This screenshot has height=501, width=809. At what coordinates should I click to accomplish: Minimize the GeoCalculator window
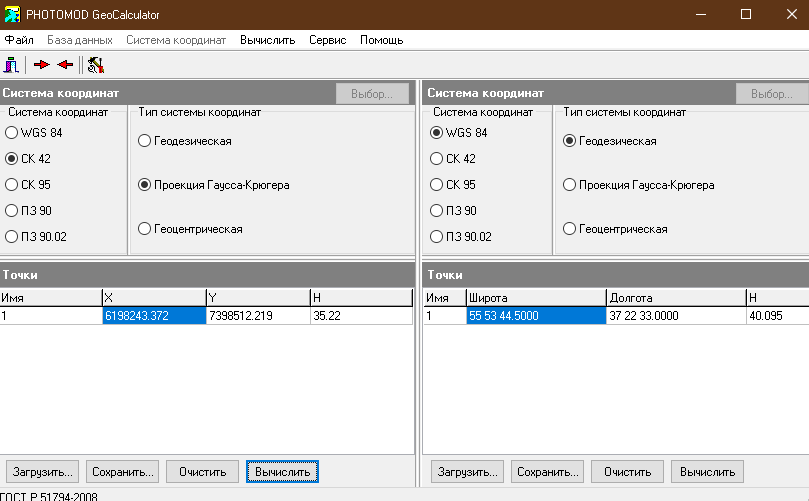coord(701,14)
